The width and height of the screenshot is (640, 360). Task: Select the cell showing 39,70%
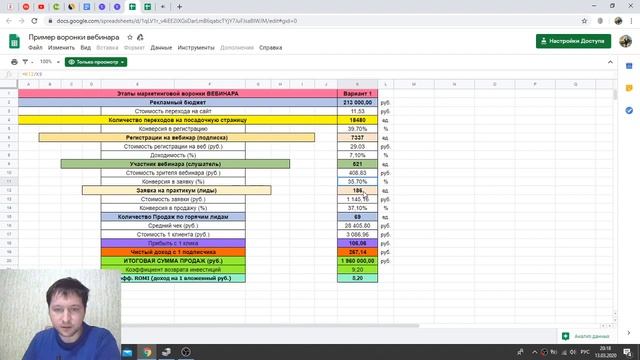pyautogui.click(x=358, y=129)
